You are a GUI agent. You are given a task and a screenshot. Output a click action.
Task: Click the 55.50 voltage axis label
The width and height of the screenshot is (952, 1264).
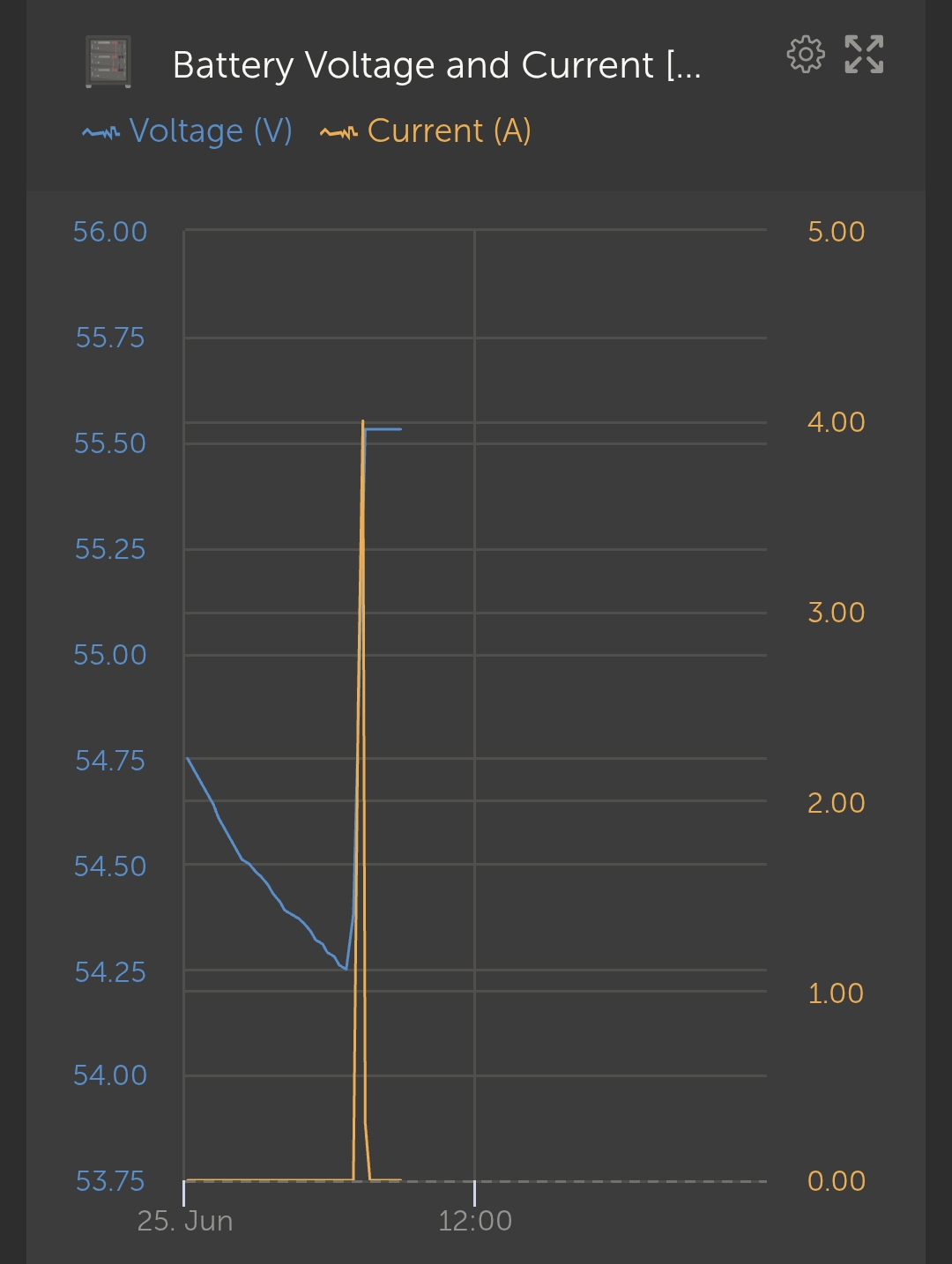(110, 443)
